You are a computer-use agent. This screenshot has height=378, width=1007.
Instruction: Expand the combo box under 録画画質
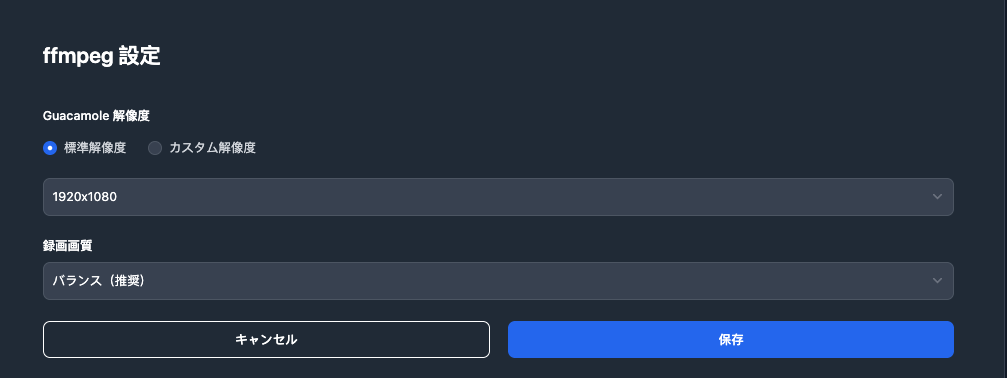pyautogui.click(x=498, y=280)
